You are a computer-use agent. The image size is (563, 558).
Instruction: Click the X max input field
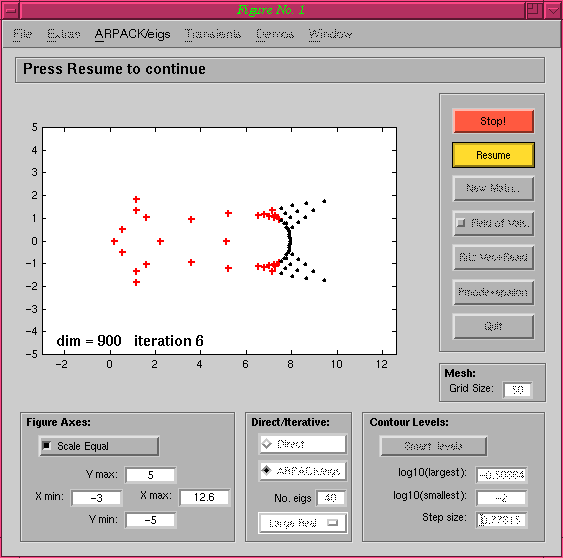[204, 497]
